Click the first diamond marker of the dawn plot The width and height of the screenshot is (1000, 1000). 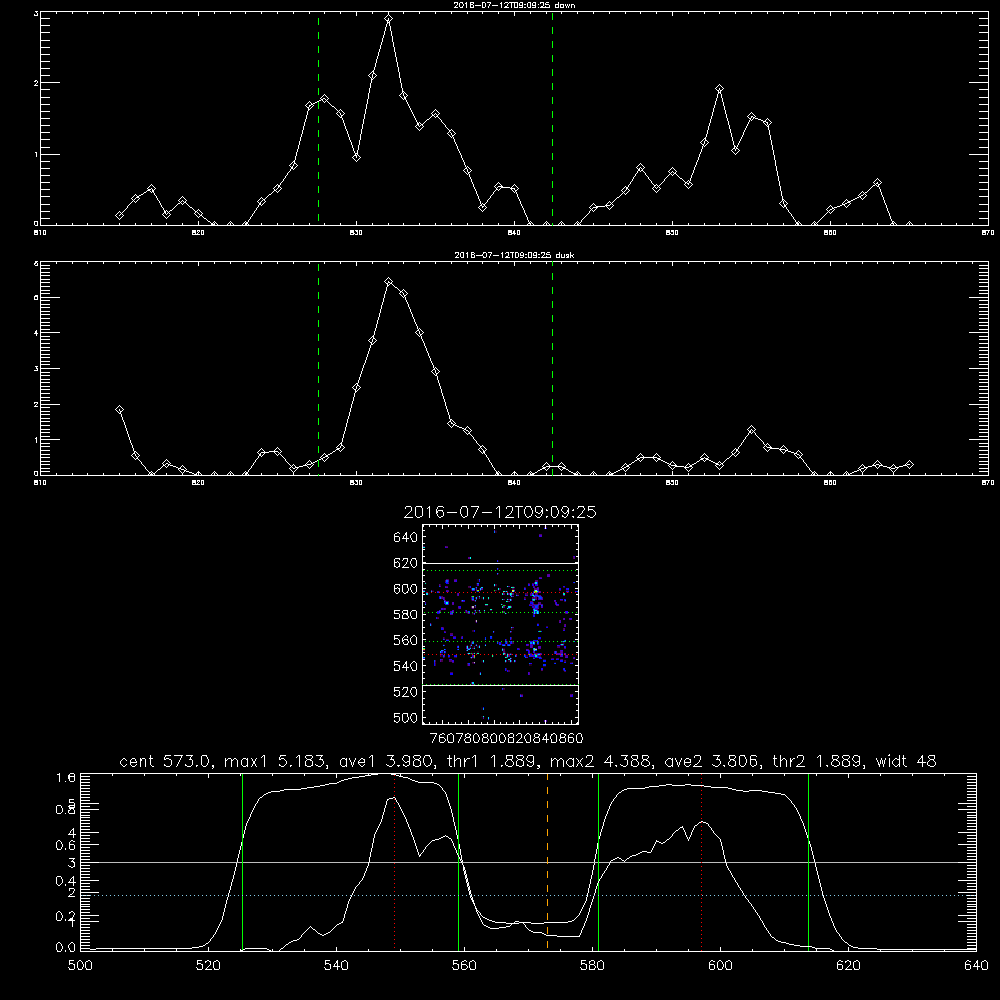[x=119, y=216]
